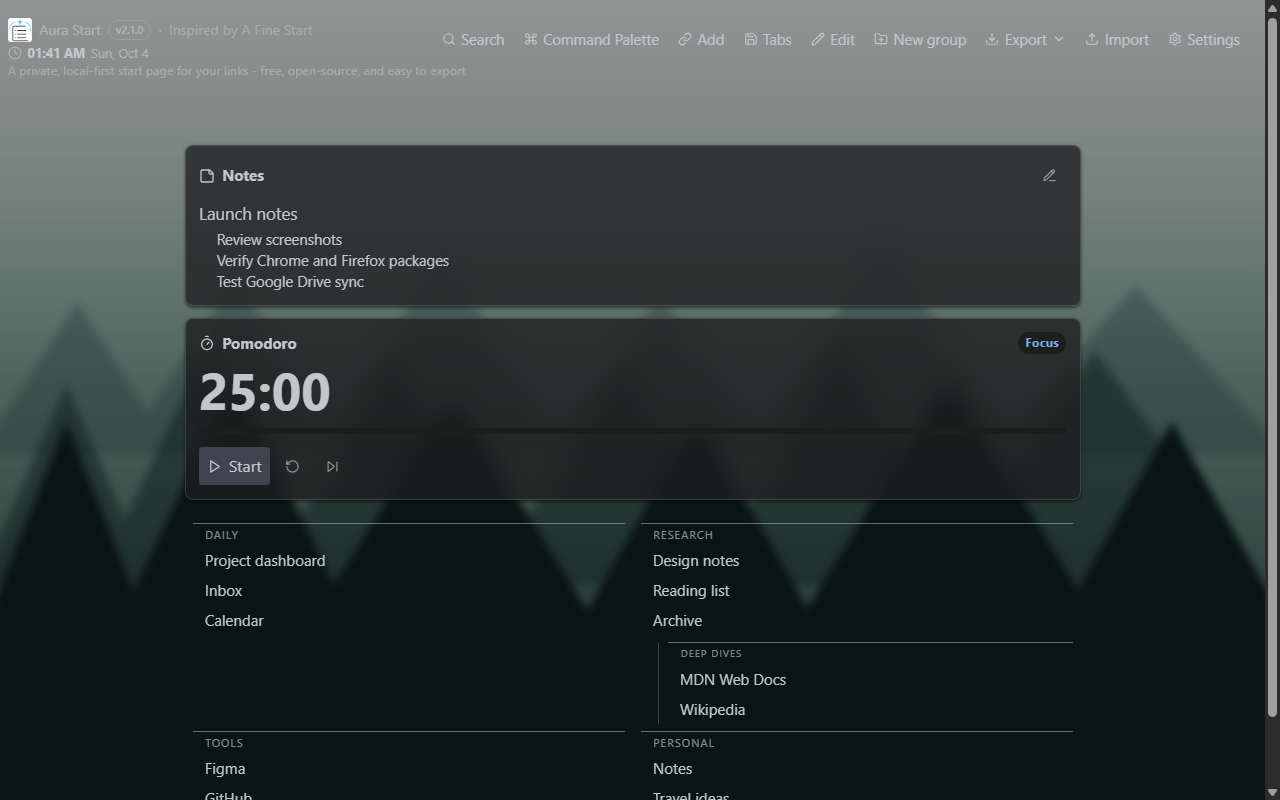Open the Notes link under Personal
The width and height of the screenshot is (1280, 800).
click(x=672, y=769)
